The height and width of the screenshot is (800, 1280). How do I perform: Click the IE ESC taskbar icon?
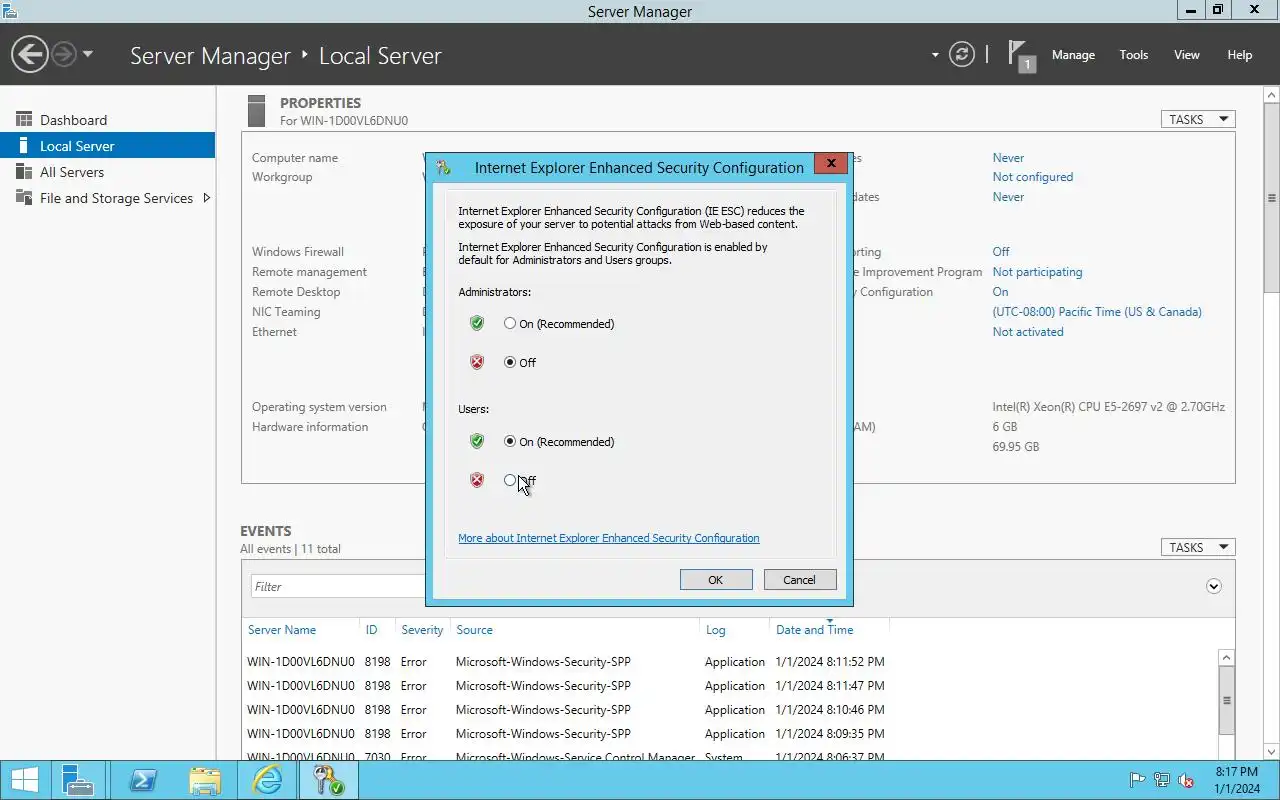click(x=329, y=780)
